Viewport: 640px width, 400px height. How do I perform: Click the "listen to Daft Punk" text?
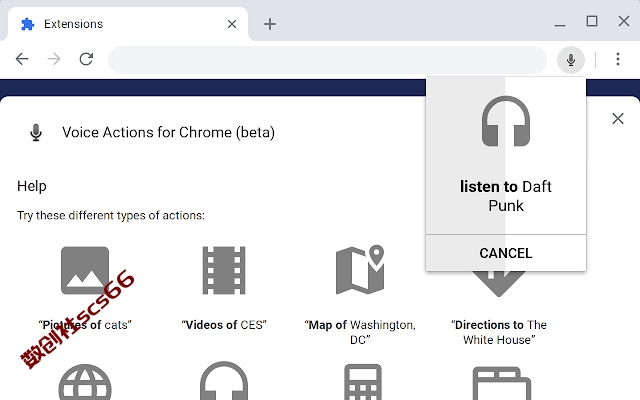click(506, 196)
